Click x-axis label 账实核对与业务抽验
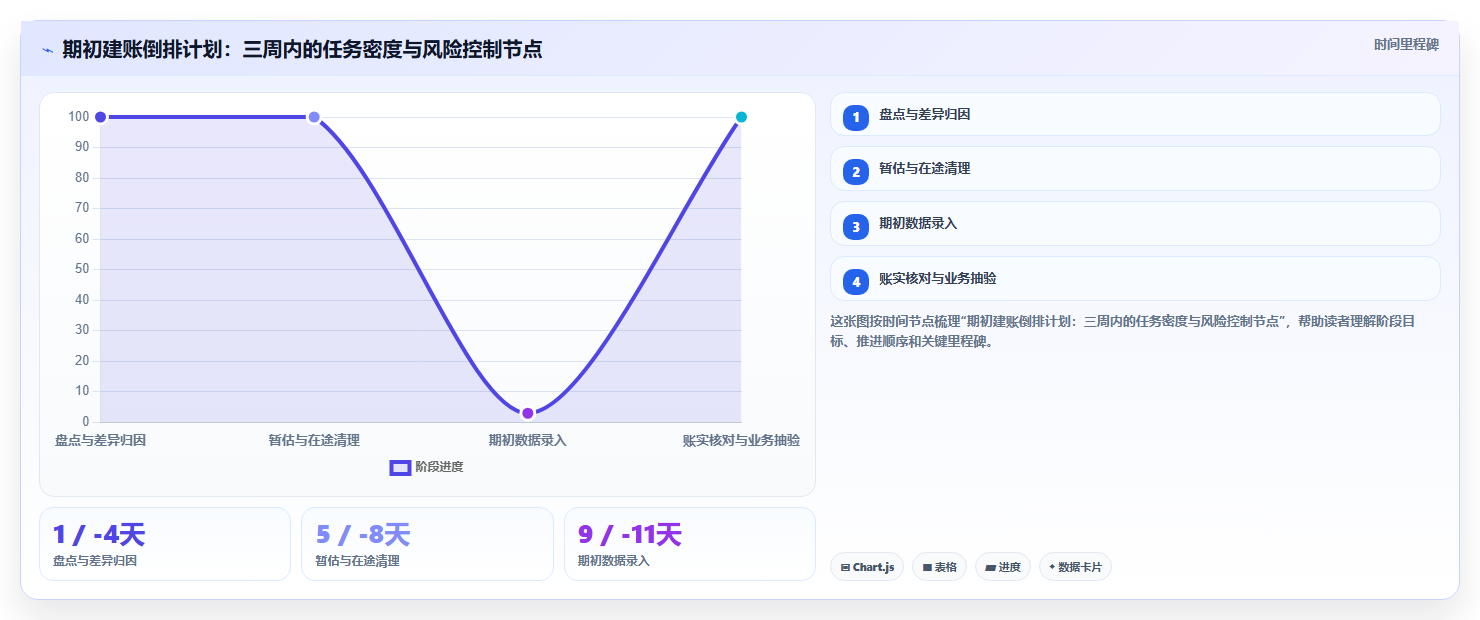 (741, 440)
